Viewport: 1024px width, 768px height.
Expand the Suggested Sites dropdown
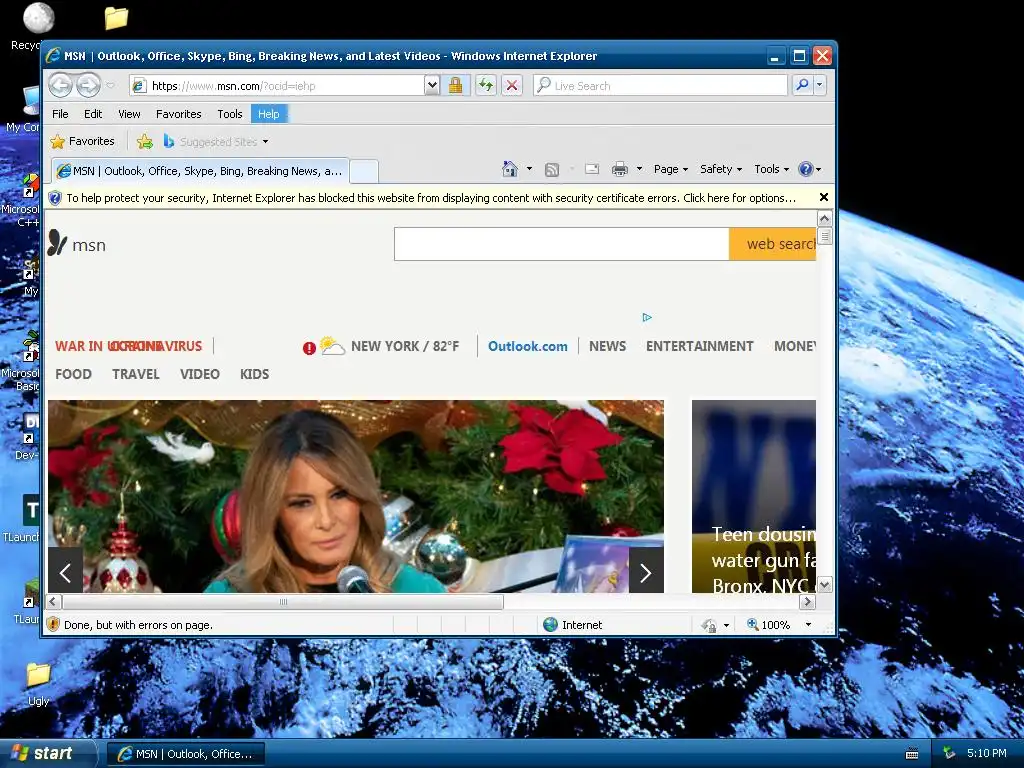pyautogui.click(x=265, y=142)
